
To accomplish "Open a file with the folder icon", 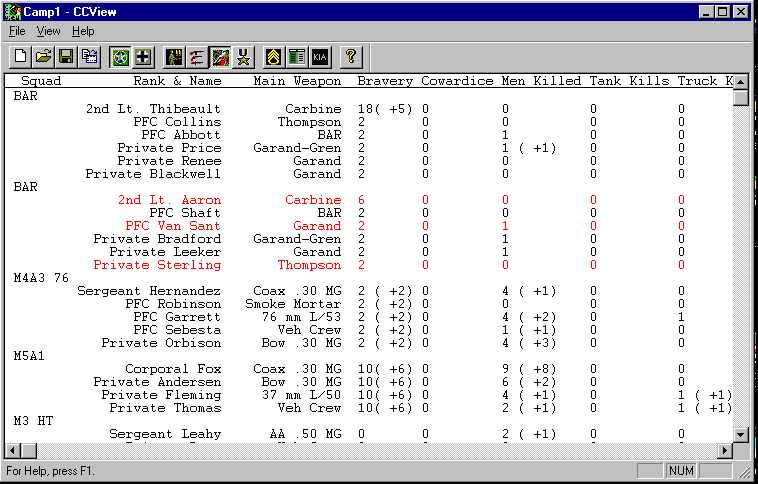I will 44,57.
